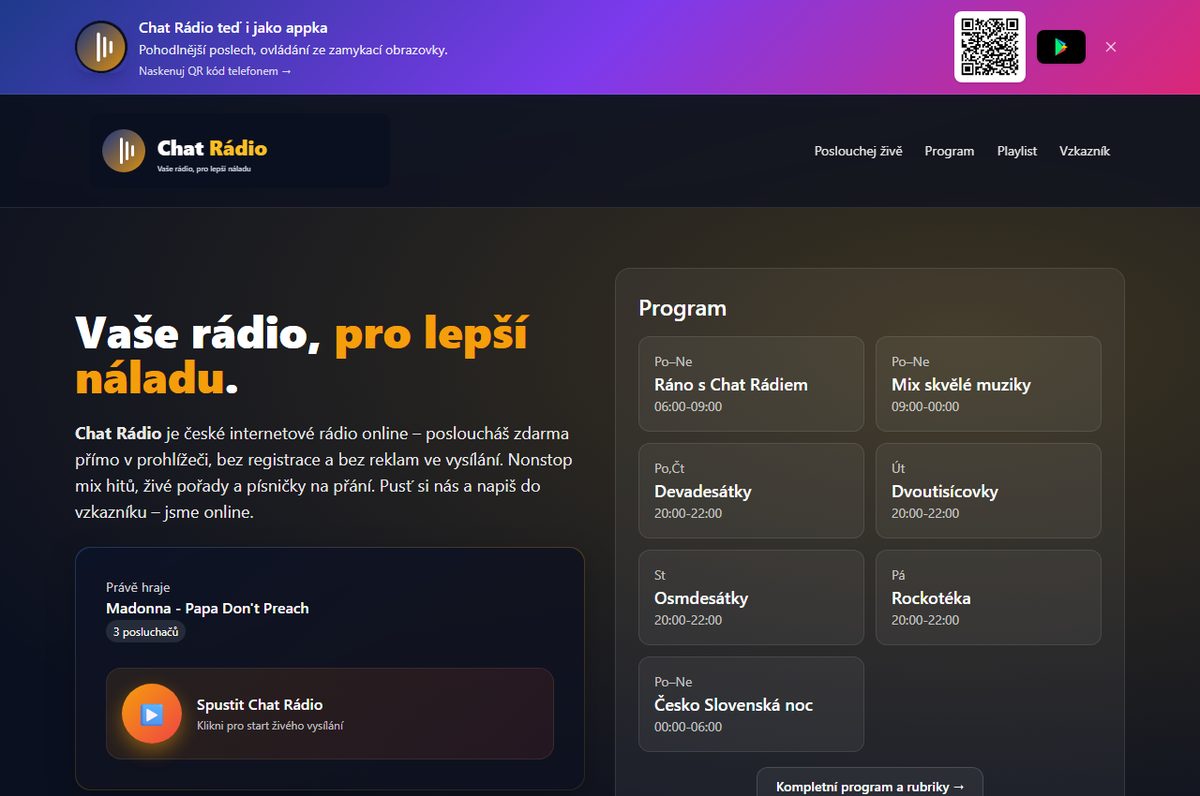Click the Madonna - Papa Don't Preach title
This screenshot has width=1200, height=796.
tap(207, 608)
